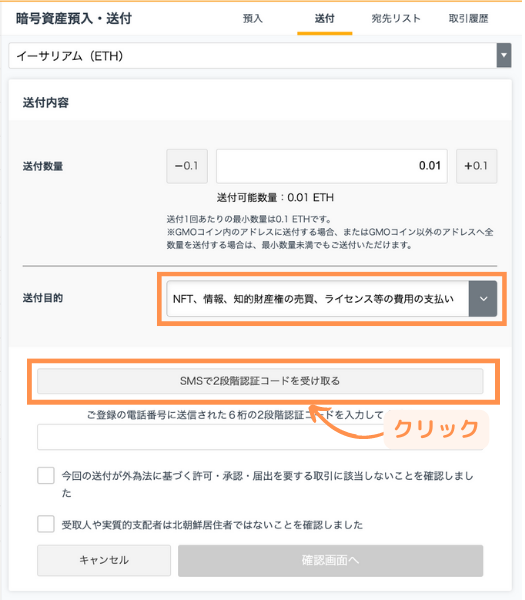Go to the 取引履歴 tab
Image resolution: width=525 pixels, height=600 pixels.
tap(471, 18)
